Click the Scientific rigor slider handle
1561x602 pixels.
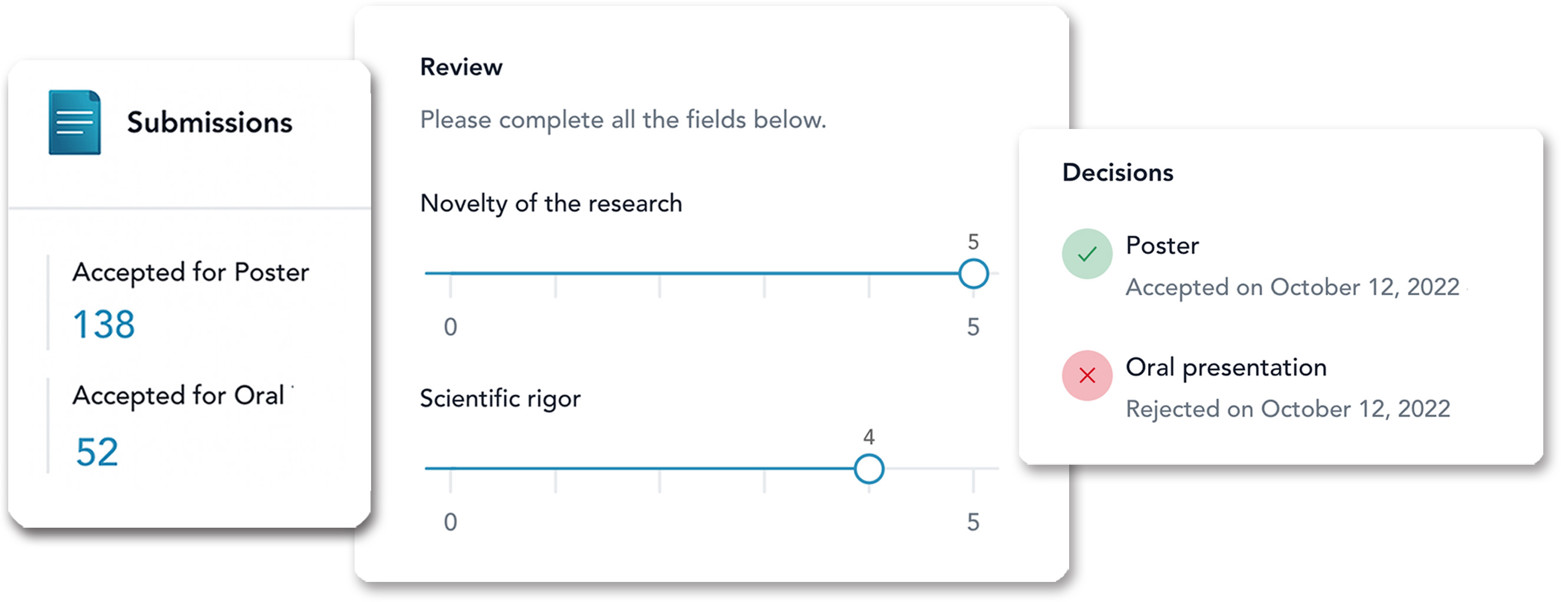869,468
